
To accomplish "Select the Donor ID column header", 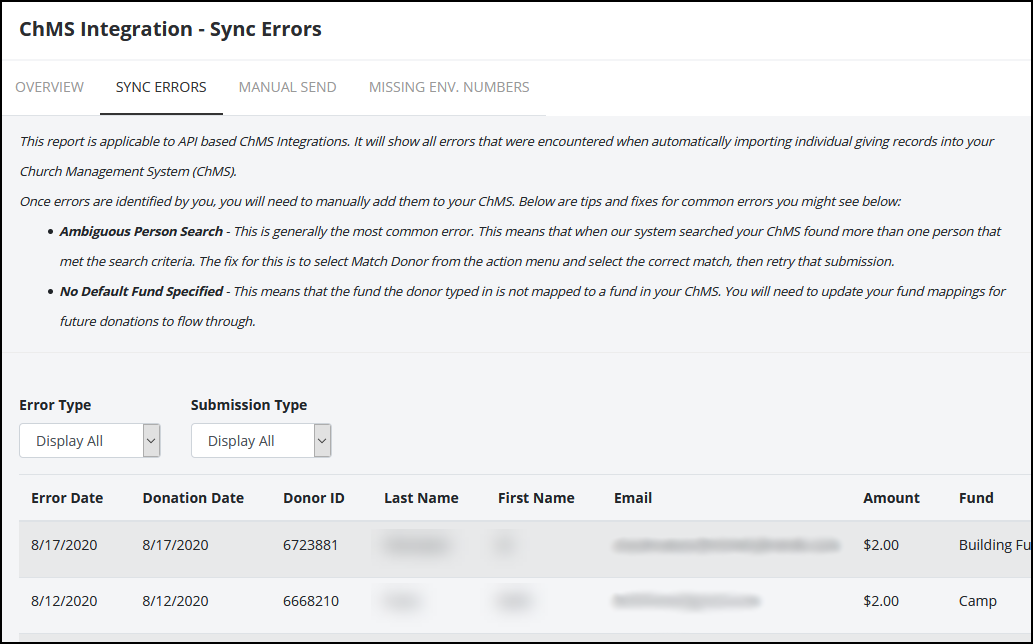I will tap(314, 497).
